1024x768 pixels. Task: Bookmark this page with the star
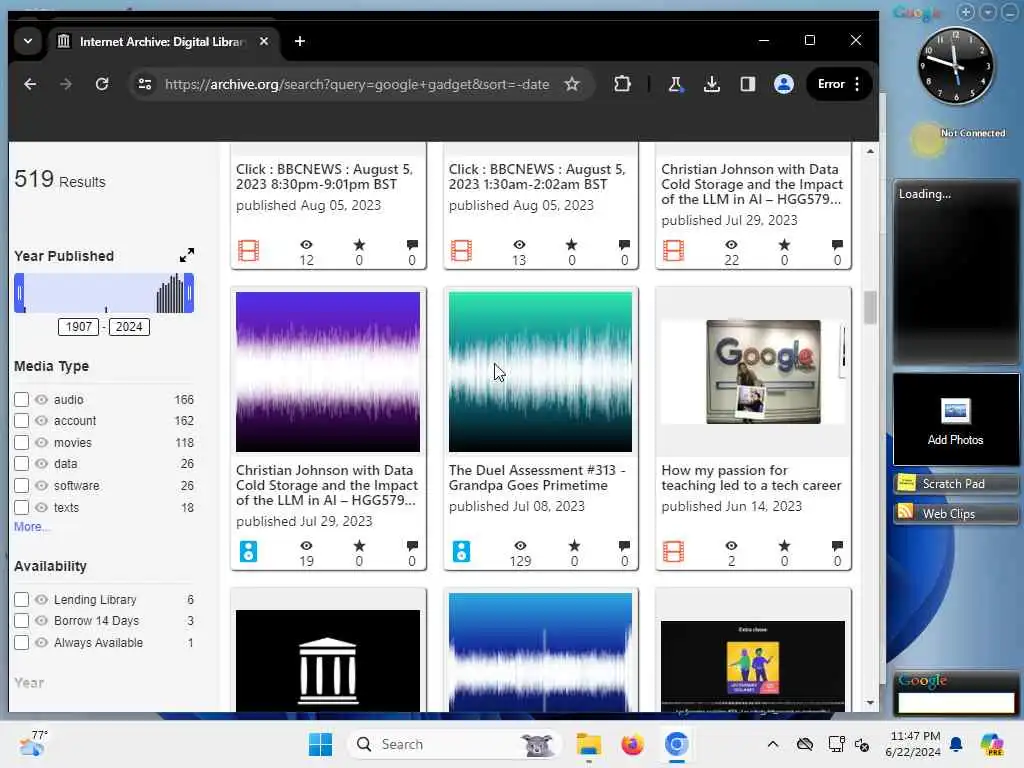(x=572, y=84)
